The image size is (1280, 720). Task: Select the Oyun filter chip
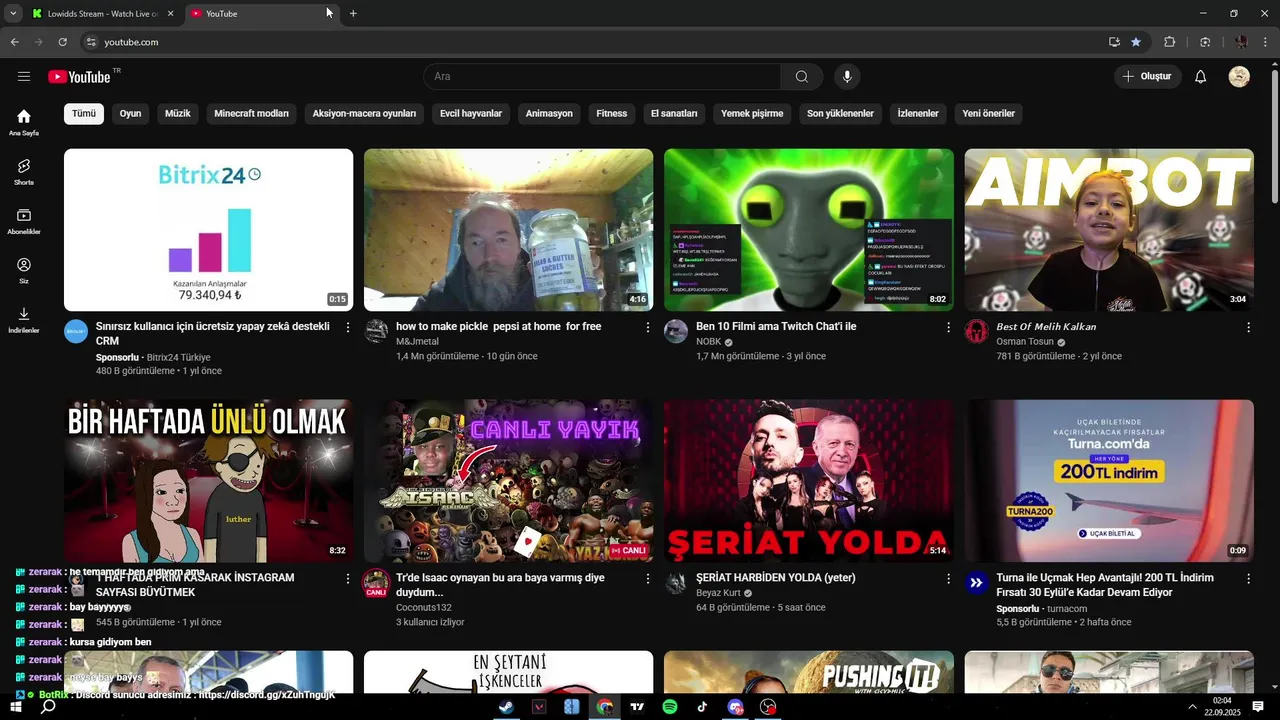click(131, 114)
